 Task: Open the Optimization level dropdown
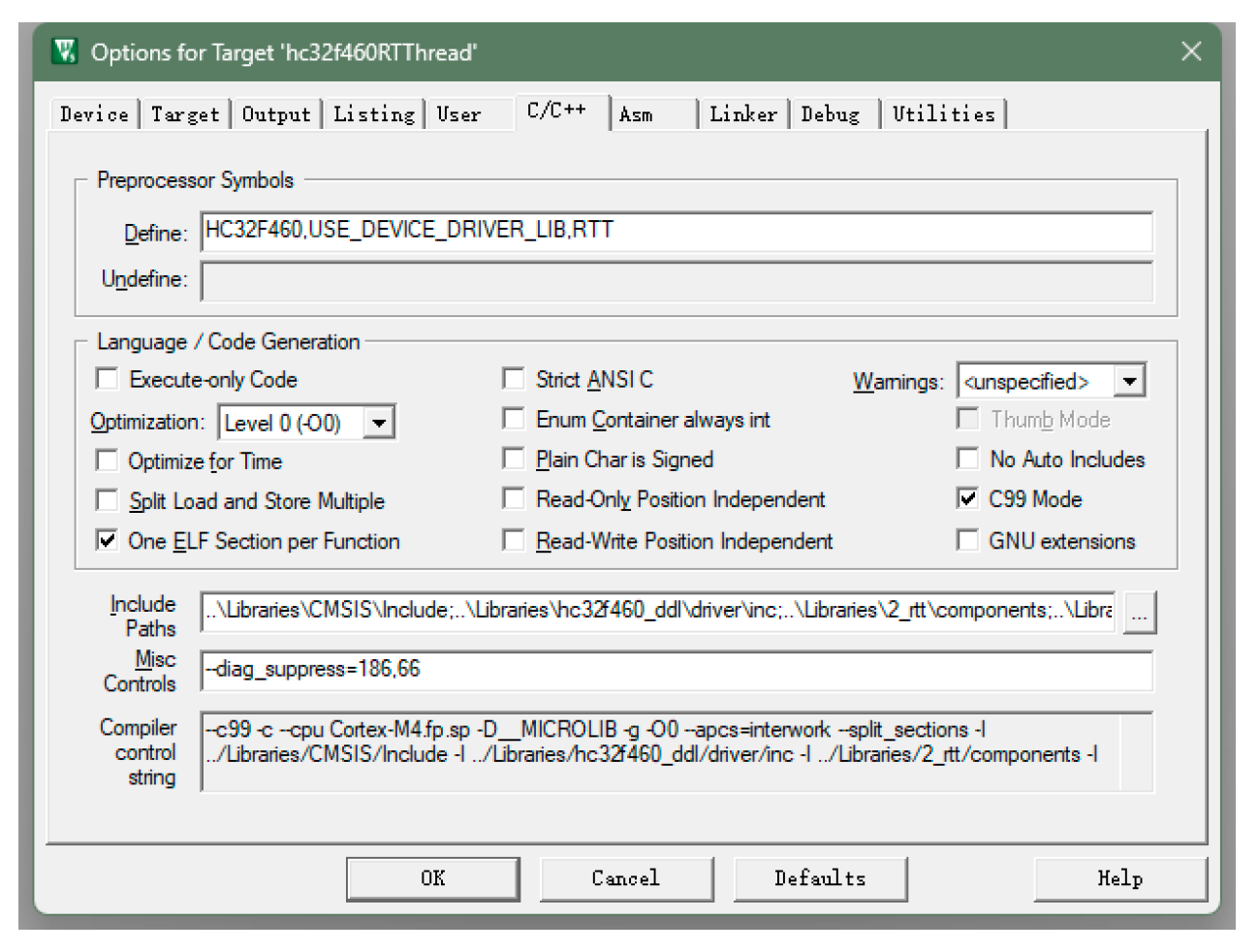pos(379,423)
